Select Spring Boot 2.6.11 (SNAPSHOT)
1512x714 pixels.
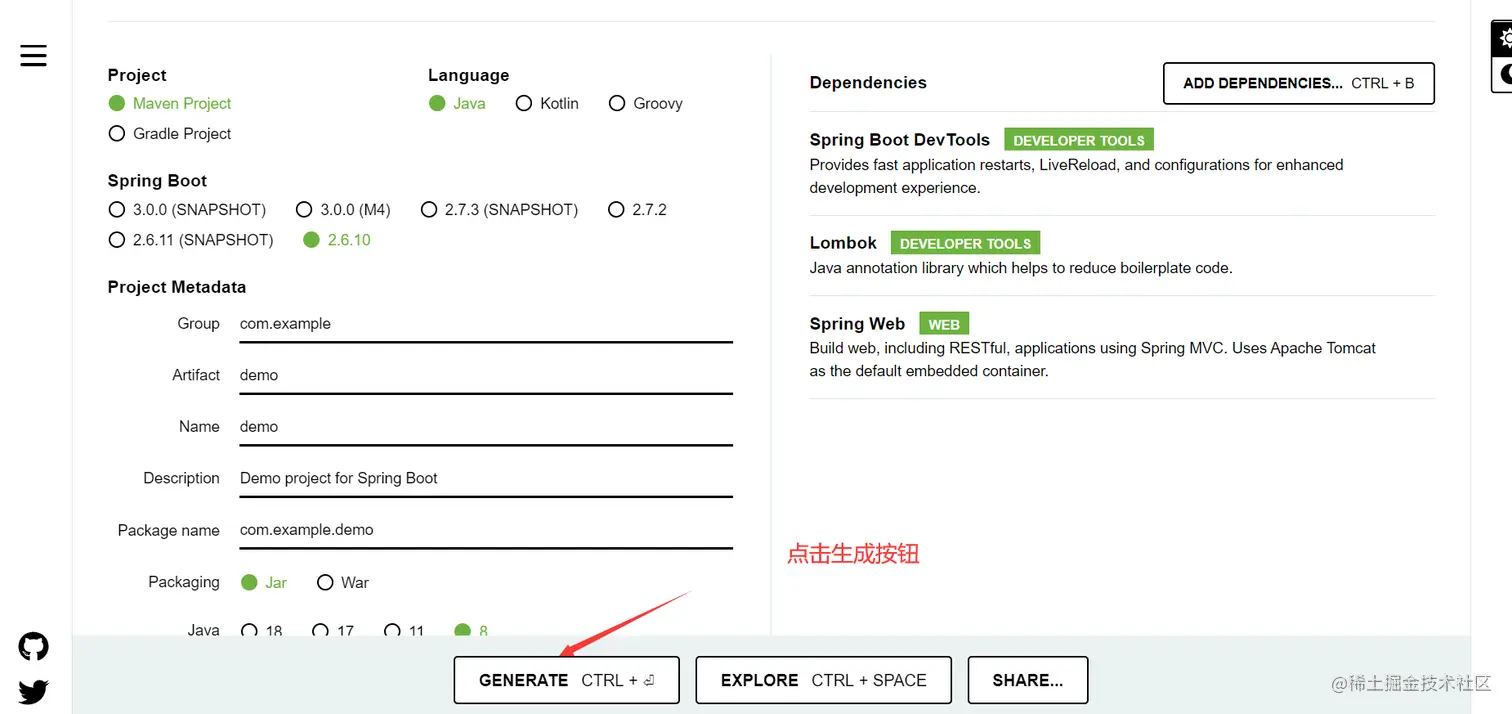[x=191, y=240]
